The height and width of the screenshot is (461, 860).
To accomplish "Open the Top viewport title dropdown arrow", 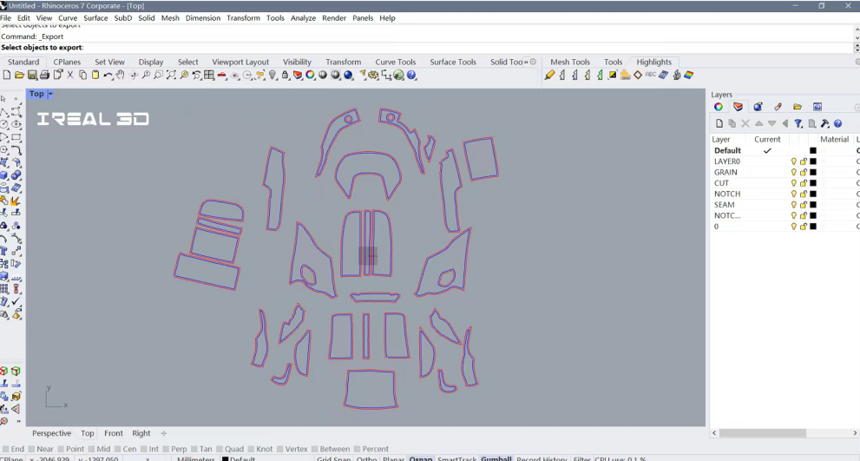I will click(x=50, y=94).
